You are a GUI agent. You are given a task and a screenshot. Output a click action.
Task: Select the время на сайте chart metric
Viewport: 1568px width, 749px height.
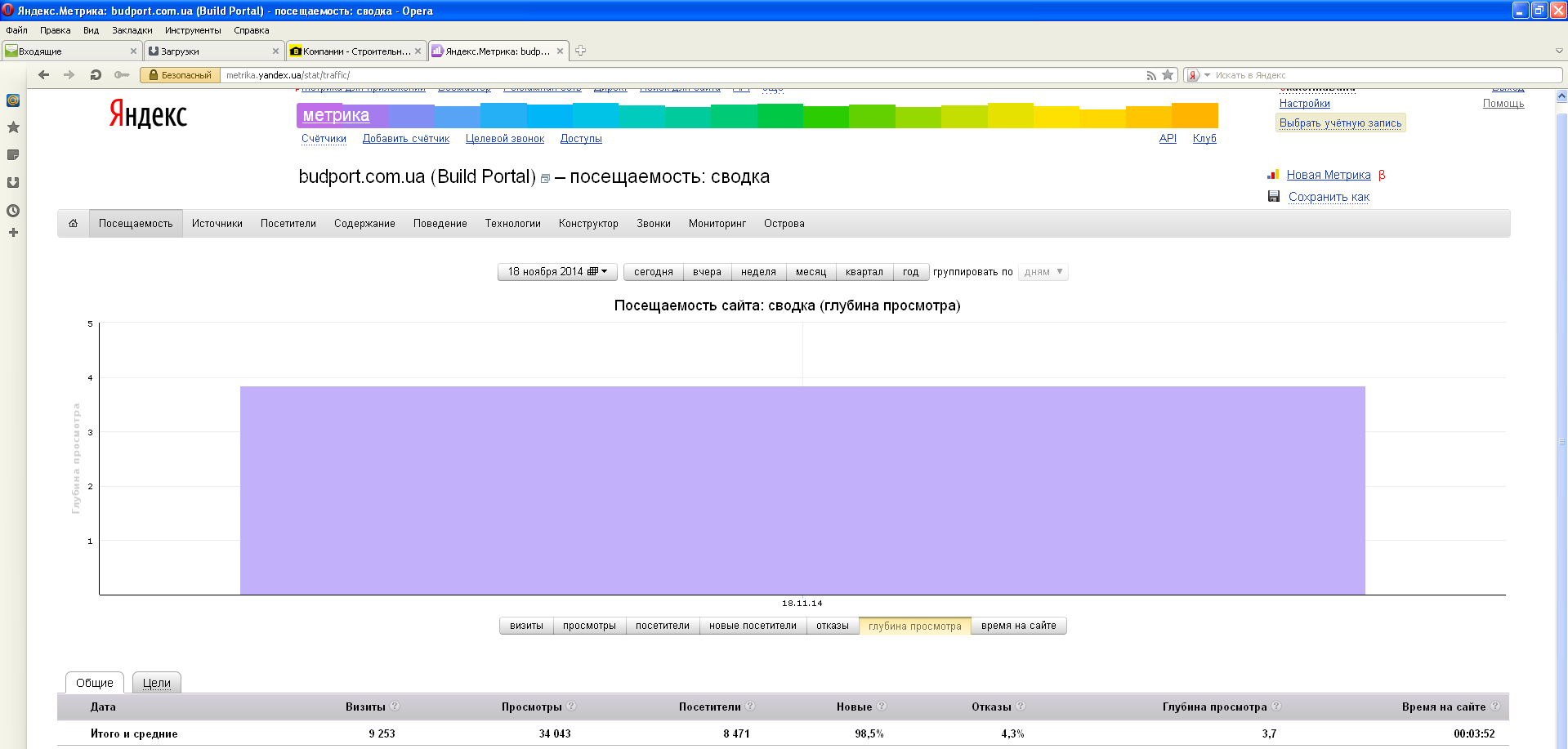(x=1018, y=626)
